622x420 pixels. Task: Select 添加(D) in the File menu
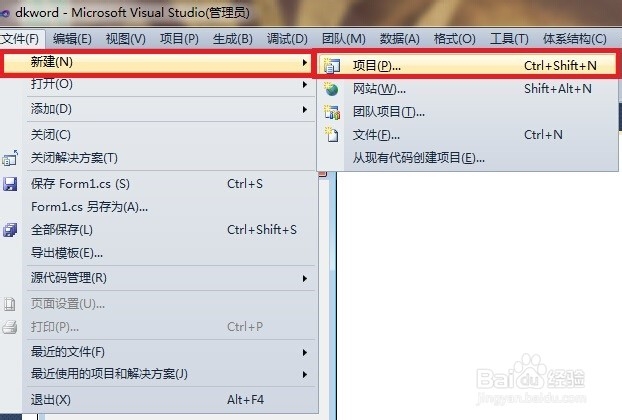[170, 109]
